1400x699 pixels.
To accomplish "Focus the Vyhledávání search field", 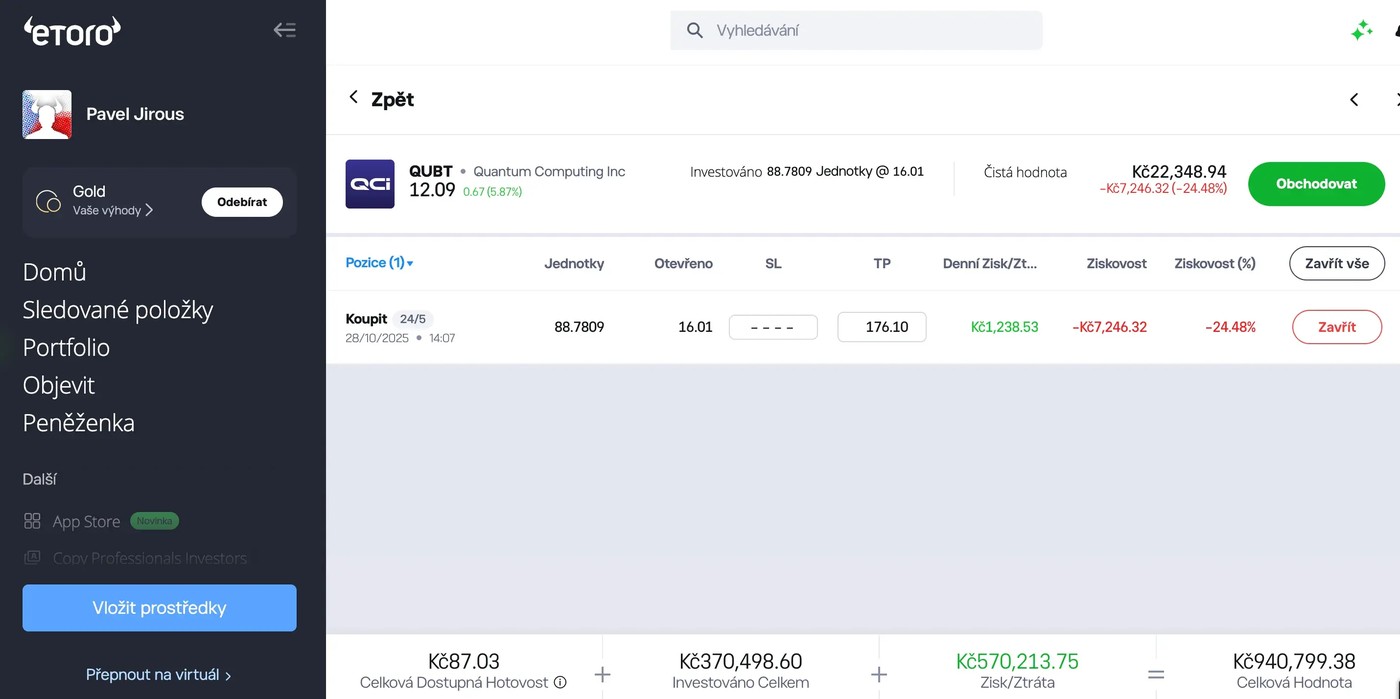I will pyautogui.click(x=856, y=30).
